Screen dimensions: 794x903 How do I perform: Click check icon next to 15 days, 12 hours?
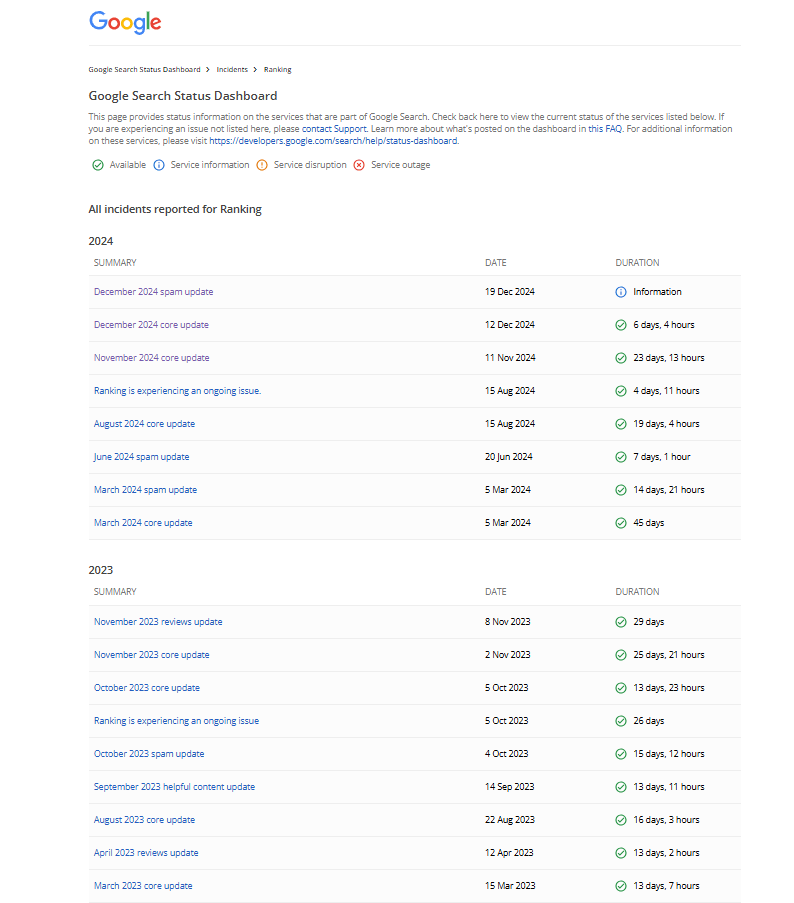(621, 754)
